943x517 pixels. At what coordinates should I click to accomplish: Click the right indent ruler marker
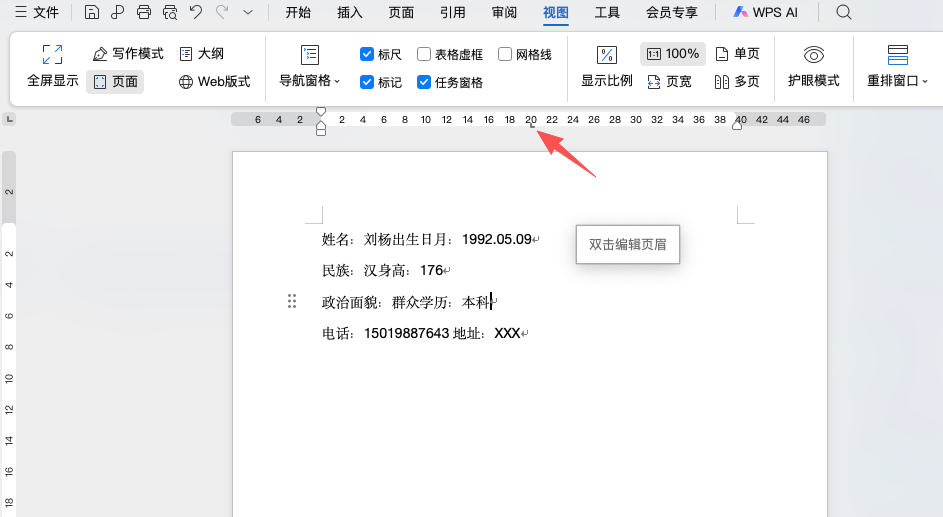pyautogui.click(x=737, y=124)
